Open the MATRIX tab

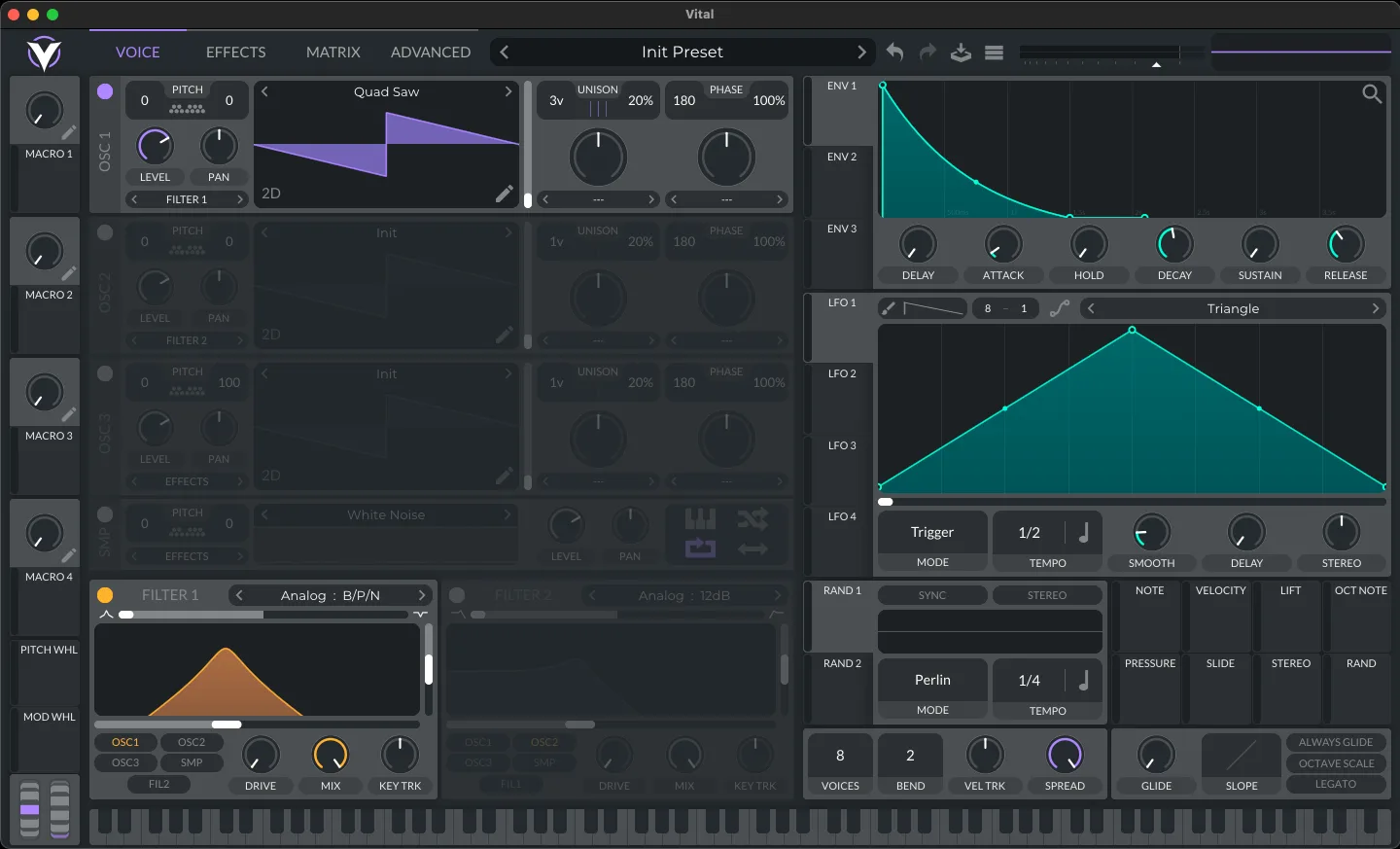(x=333, y=53)
